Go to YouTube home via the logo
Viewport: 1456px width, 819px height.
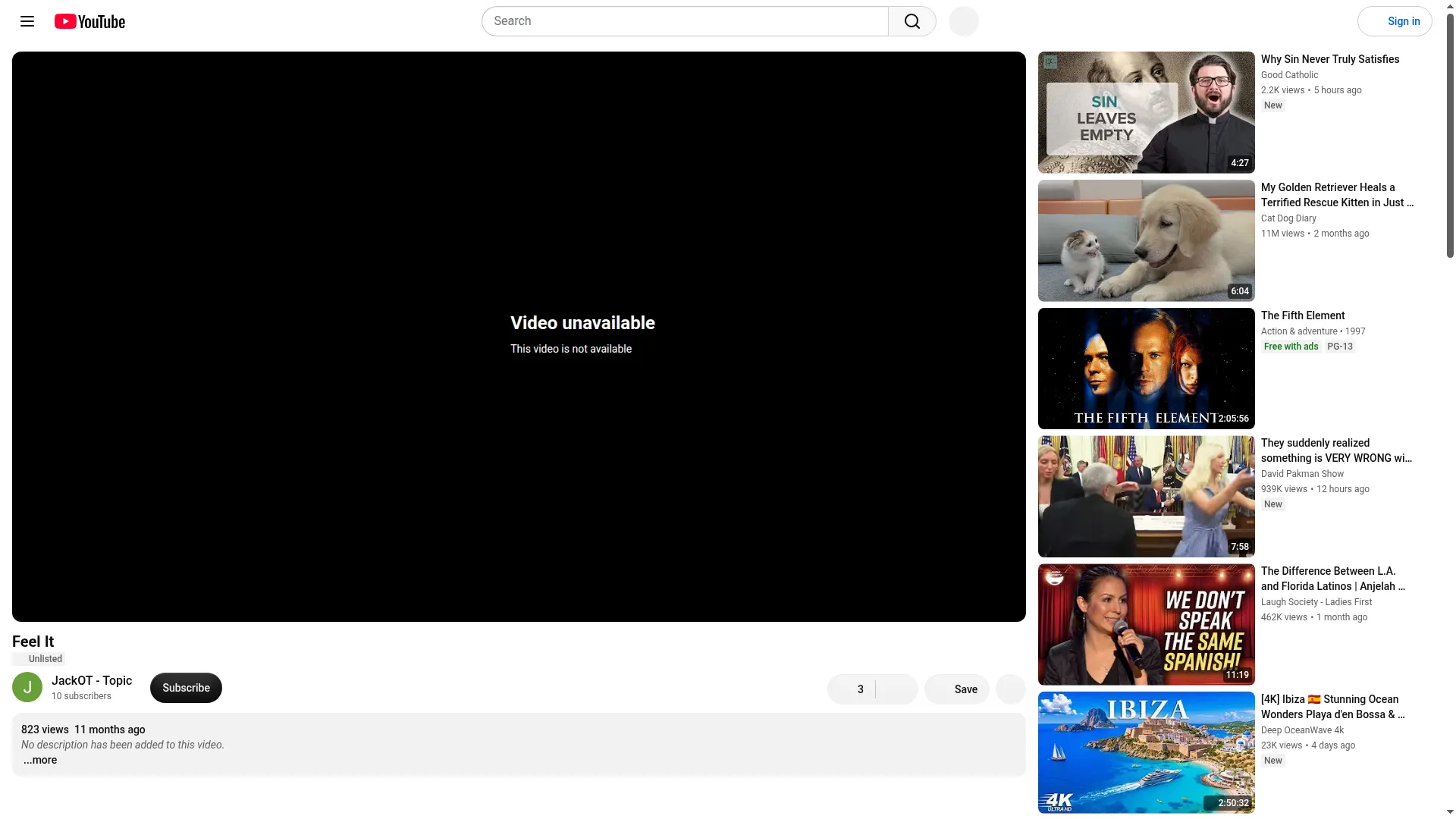pos(89,21)
